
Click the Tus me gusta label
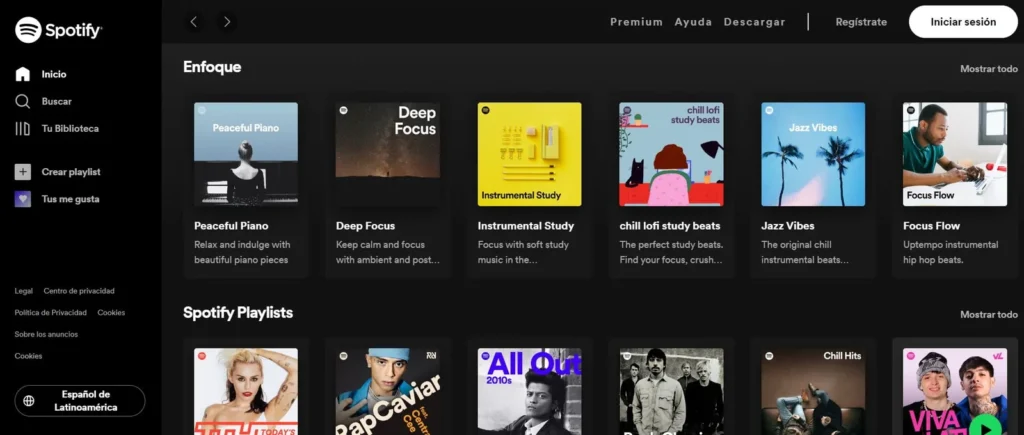[x=71, y=199]
